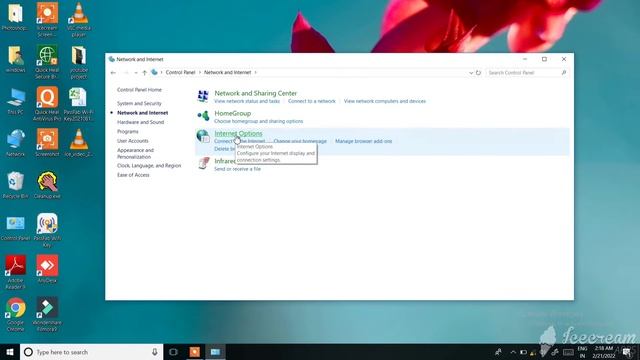The height and width of the screenshot is (360, 640).
Task: Switch to Icecream recorder taskbar app
Action: 195,352
